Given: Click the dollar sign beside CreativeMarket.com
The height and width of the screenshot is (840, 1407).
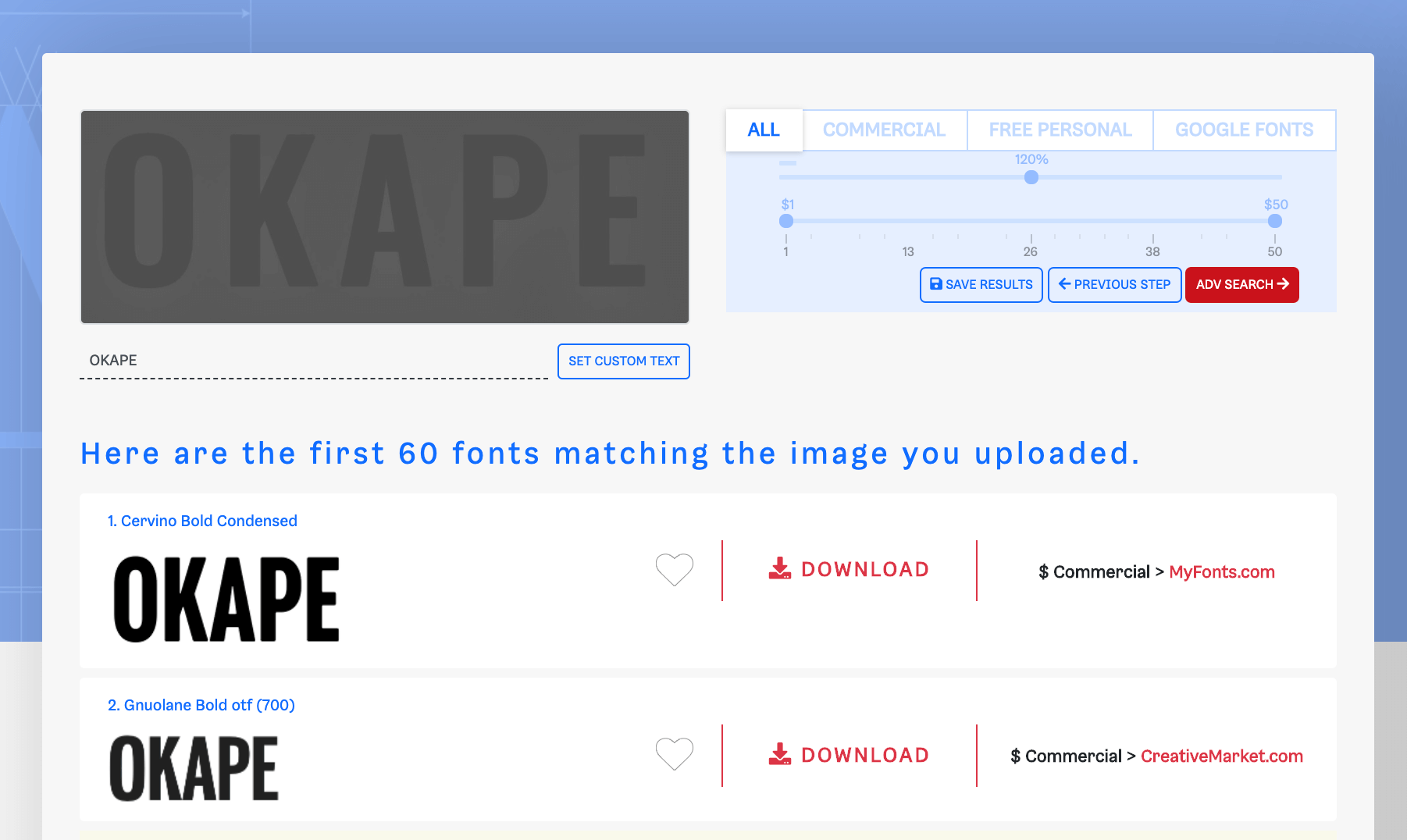Looking at the screenshot, I should (x=1014, y=756).
